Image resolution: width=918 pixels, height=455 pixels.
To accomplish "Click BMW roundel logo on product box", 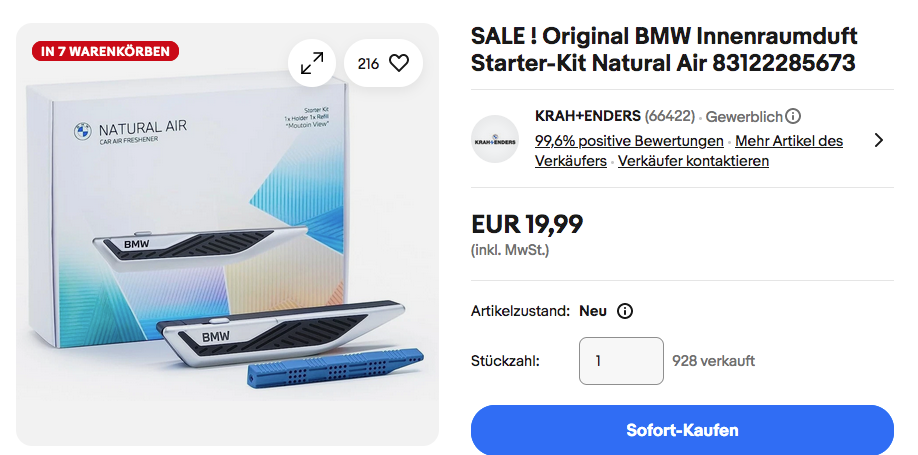I will pos(82,131).
